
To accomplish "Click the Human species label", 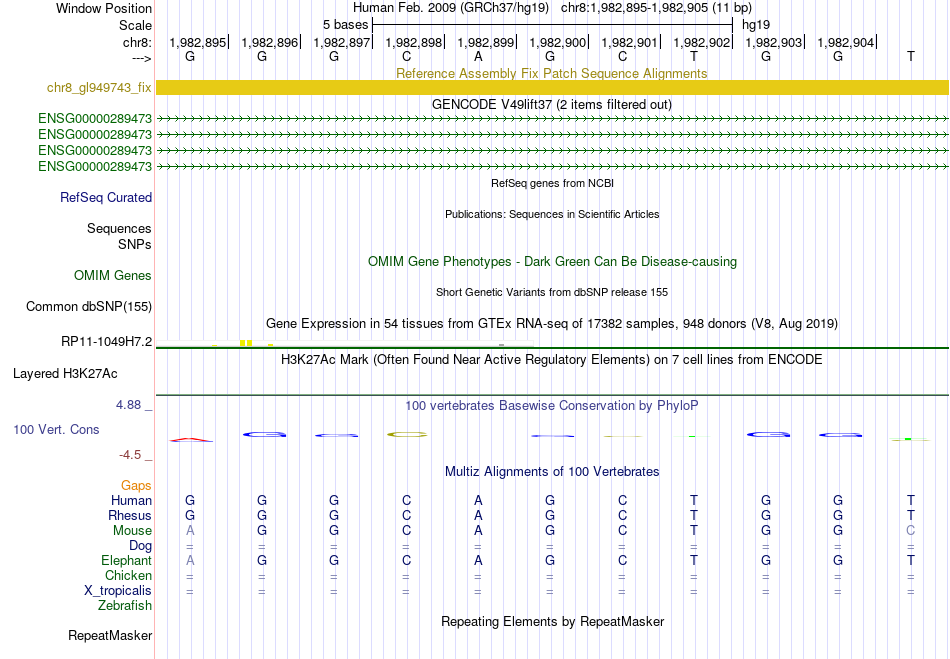I will pyautogui.click(x=131, y=500).
